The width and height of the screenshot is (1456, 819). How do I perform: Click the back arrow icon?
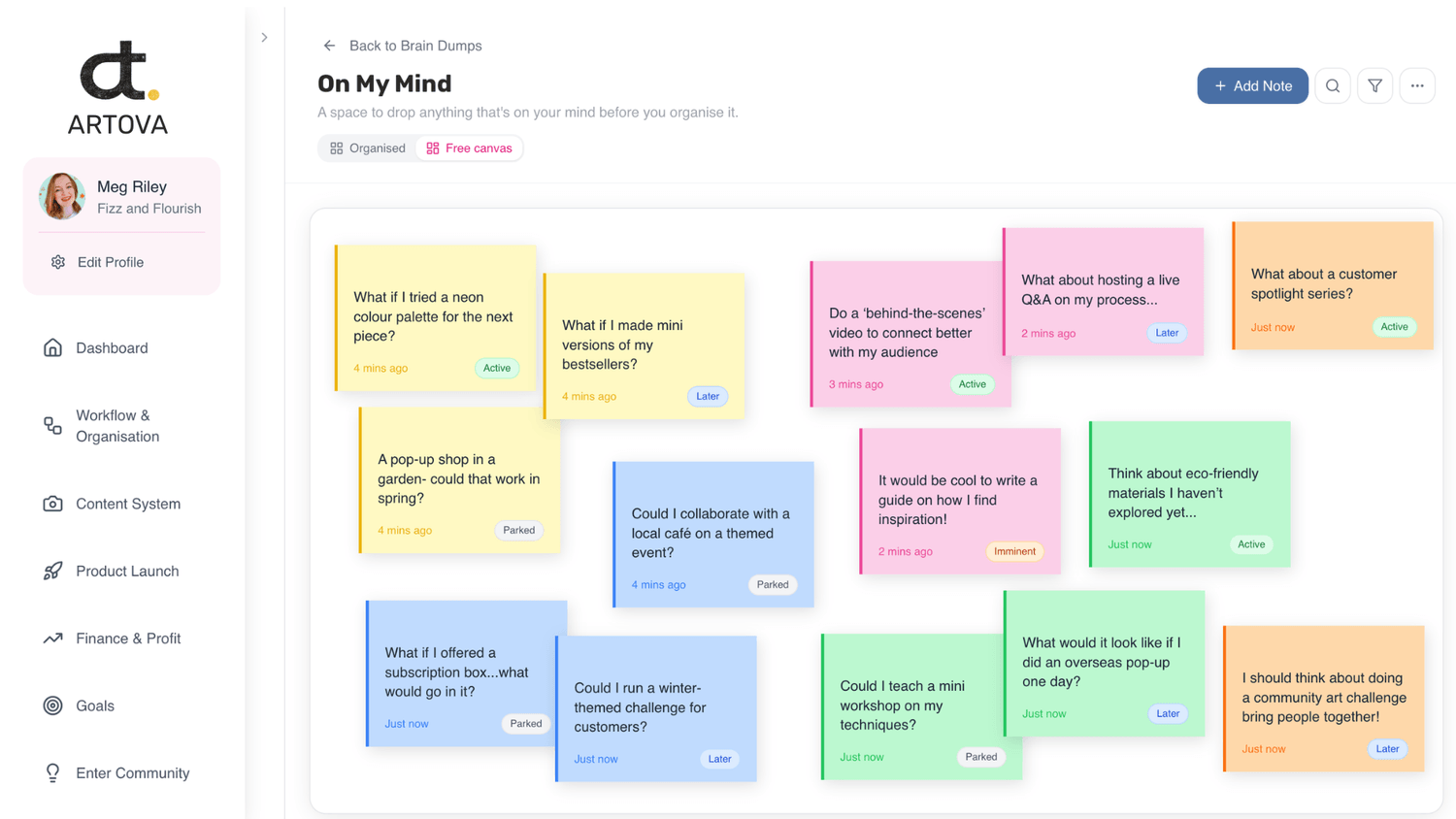[x=329, y=46]
